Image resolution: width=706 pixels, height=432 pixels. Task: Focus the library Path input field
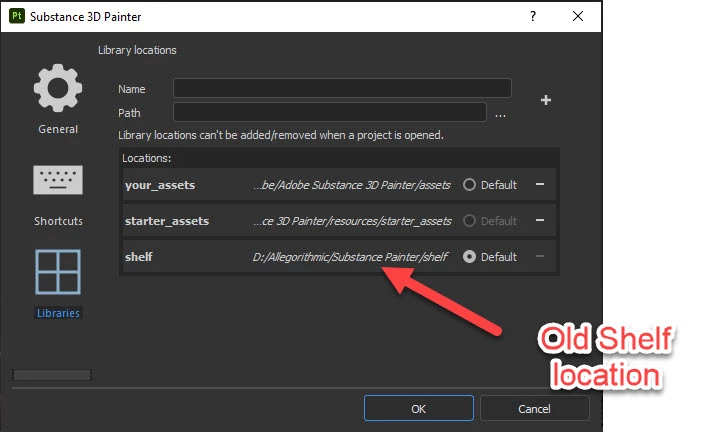tap(330, 112)
